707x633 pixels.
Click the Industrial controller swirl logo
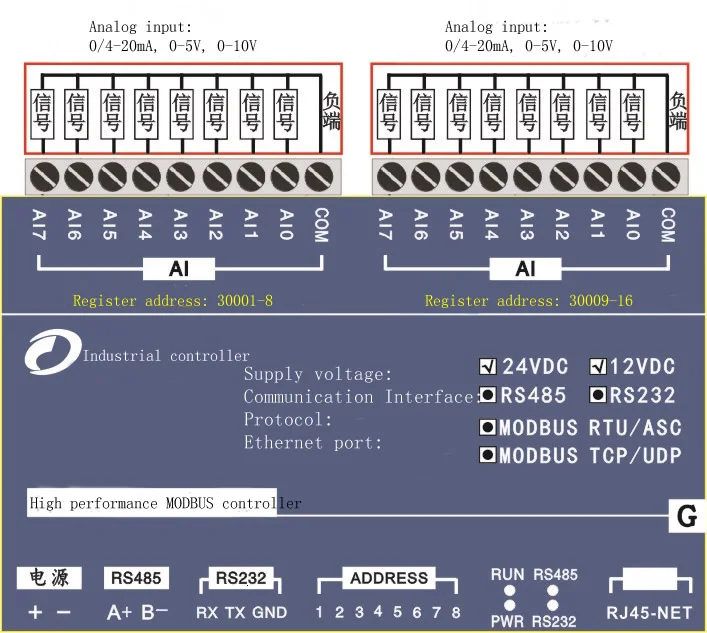[53, 352]
